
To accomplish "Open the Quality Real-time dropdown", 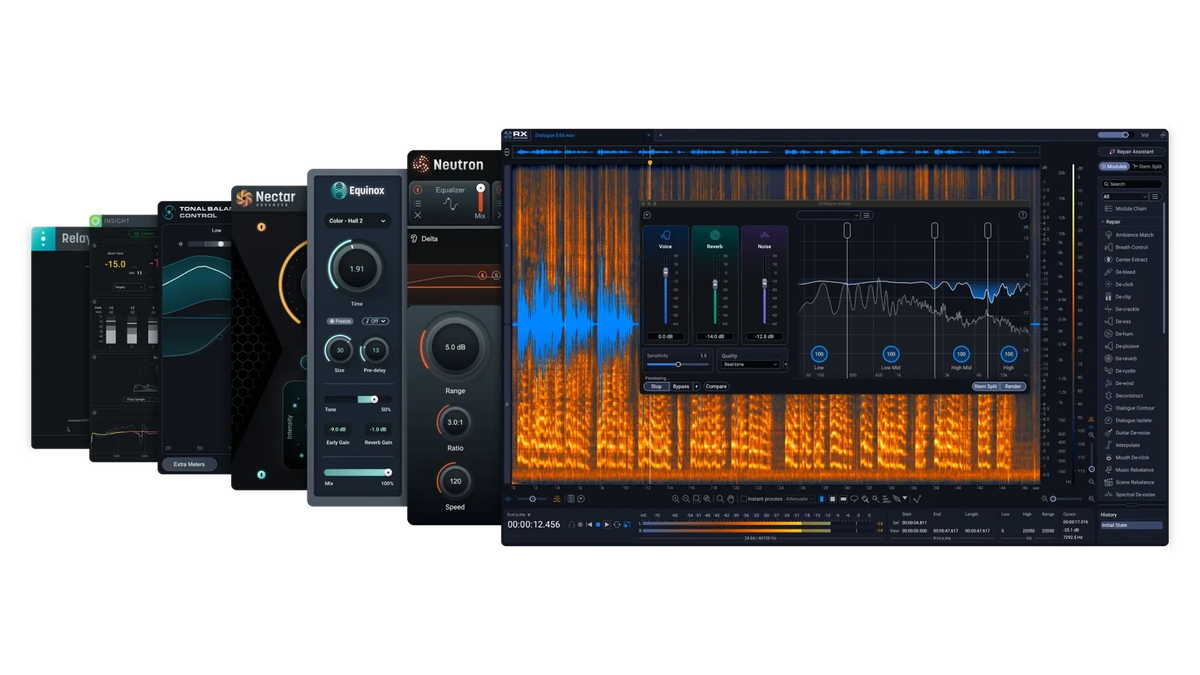I will pyautogui.click(x=750, y=365).
